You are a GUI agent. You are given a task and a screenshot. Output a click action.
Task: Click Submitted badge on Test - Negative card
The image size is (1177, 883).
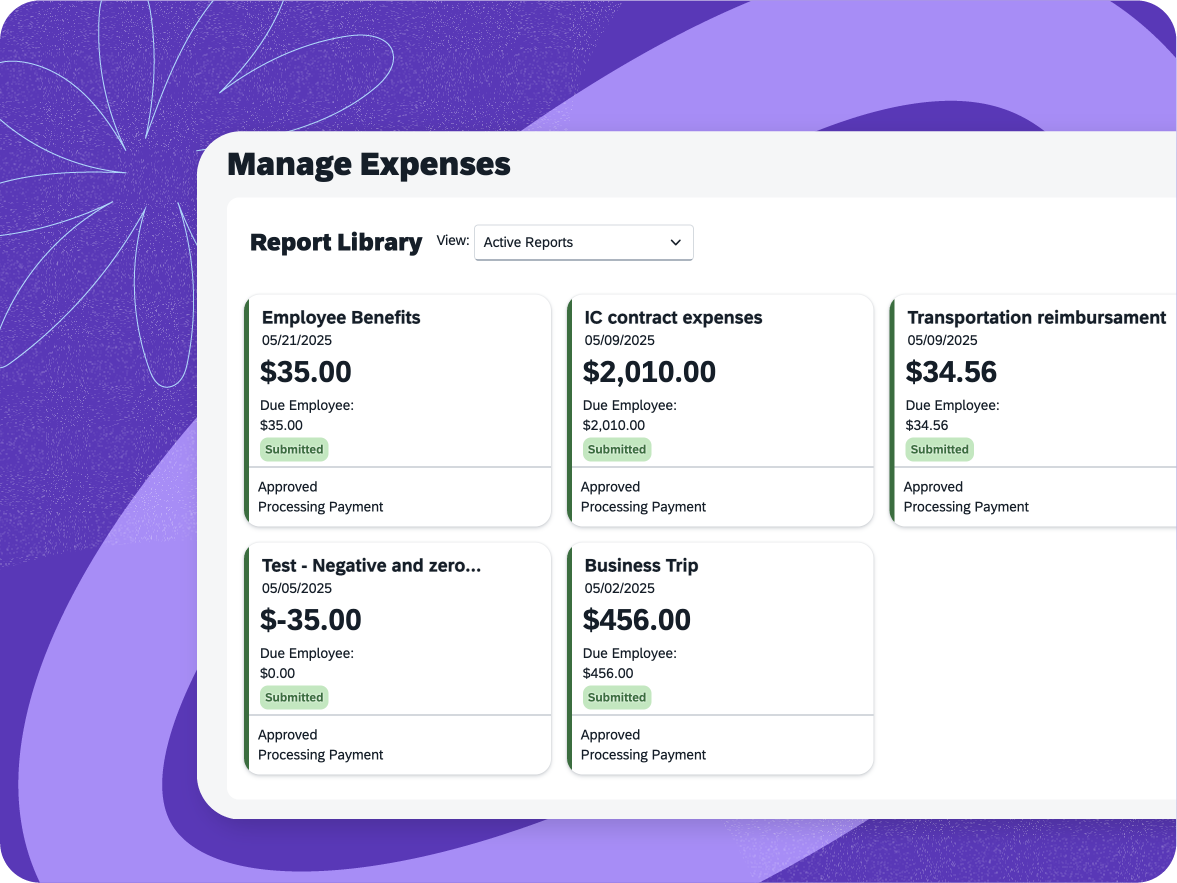click(x=294, y=698)
